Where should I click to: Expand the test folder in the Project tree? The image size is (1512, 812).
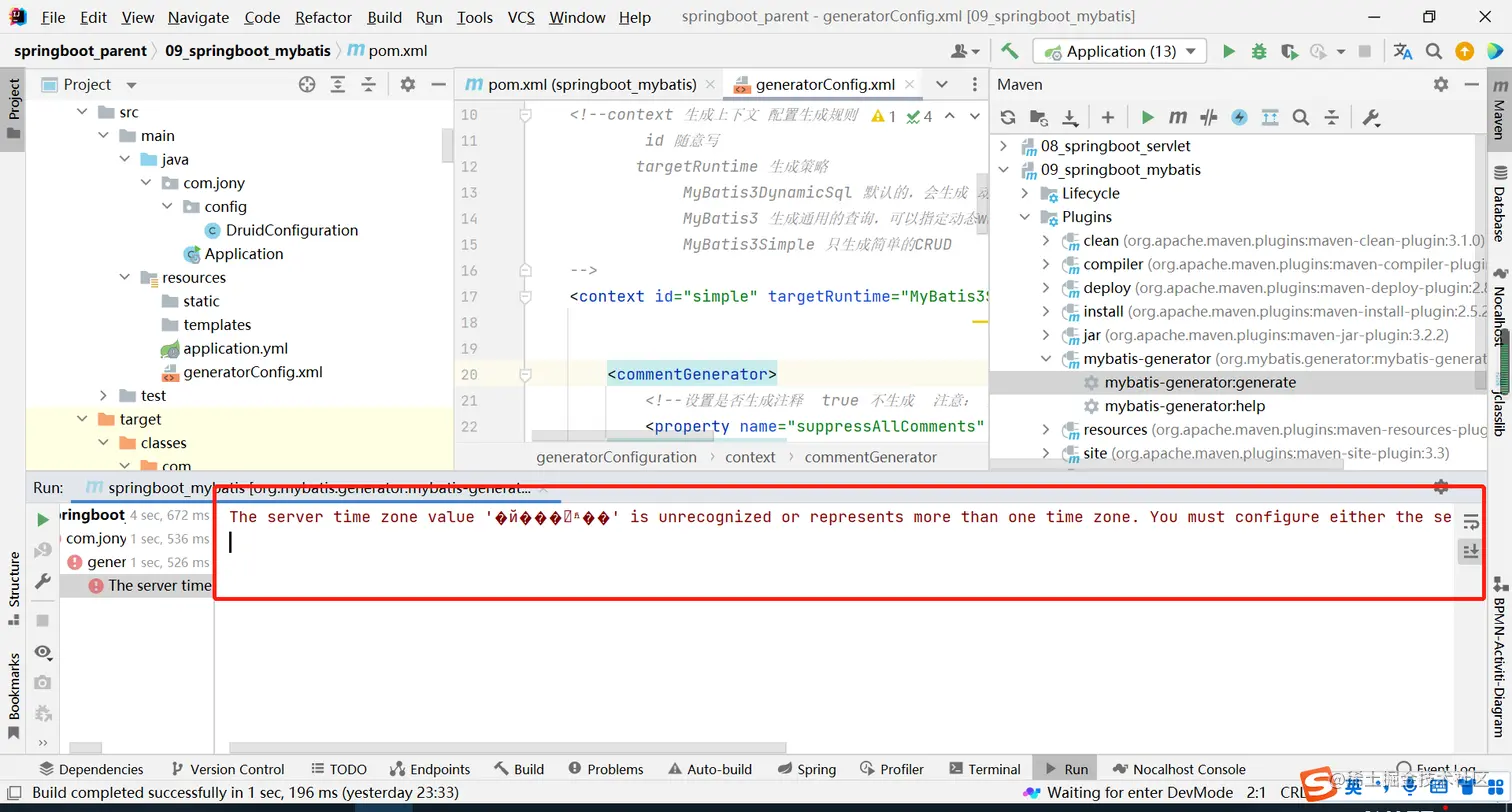(103, 396)
